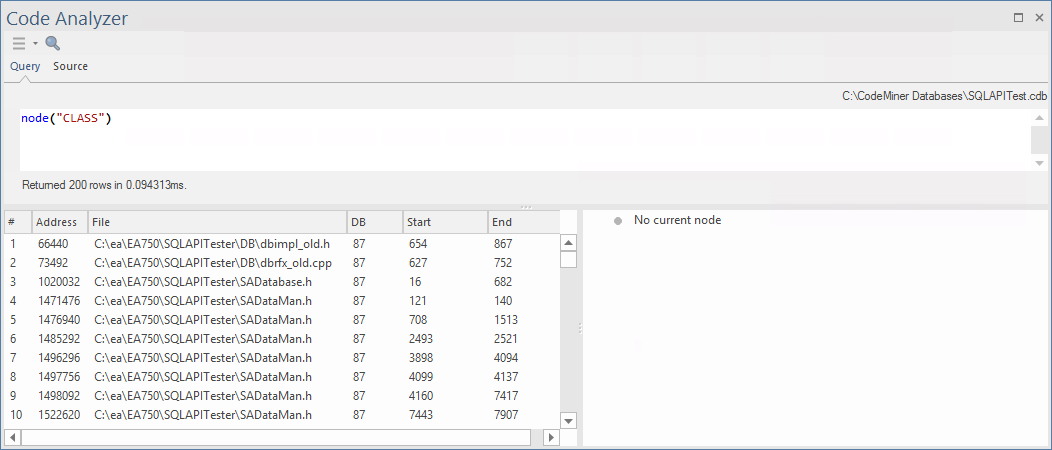Expand the dropdown arrow beside the hamburger menu
This screenshot has width=1052, height=450.
click(35, 44)
